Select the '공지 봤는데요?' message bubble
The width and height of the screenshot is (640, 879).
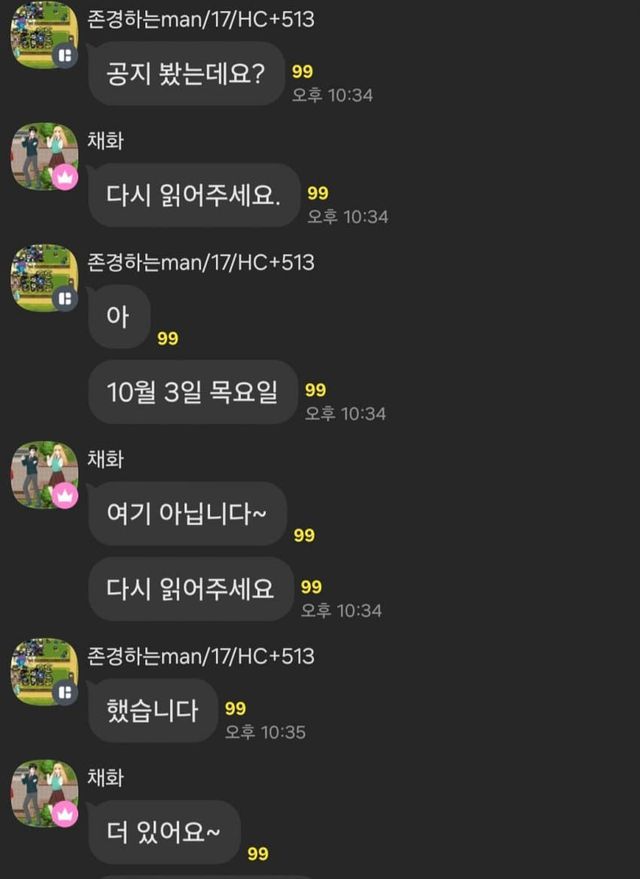click(187, 73)
